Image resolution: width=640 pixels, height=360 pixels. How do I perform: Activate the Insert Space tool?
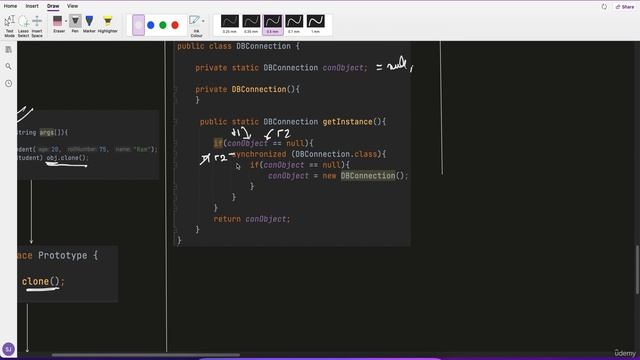point(37,26)
